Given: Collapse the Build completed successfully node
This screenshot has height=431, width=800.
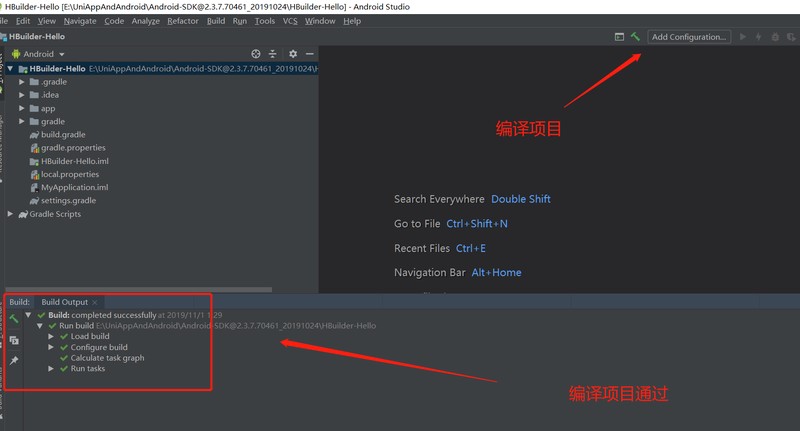Looking at the screenshot, I should coord(28,315).
